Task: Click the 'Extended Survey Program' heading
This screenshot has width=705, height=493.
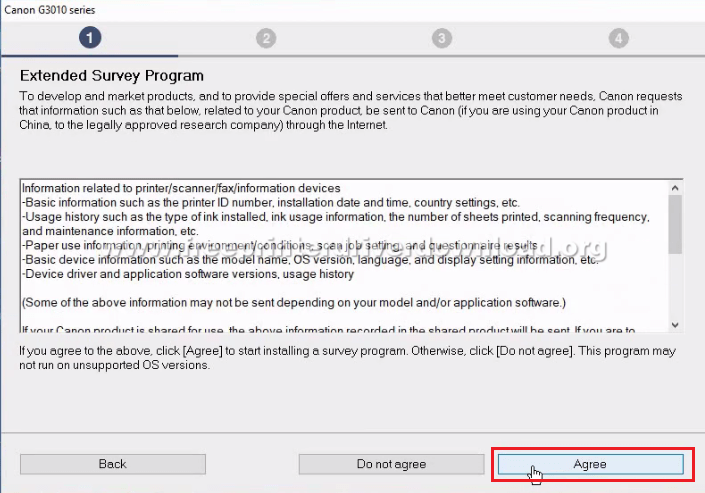Action: 112,76
